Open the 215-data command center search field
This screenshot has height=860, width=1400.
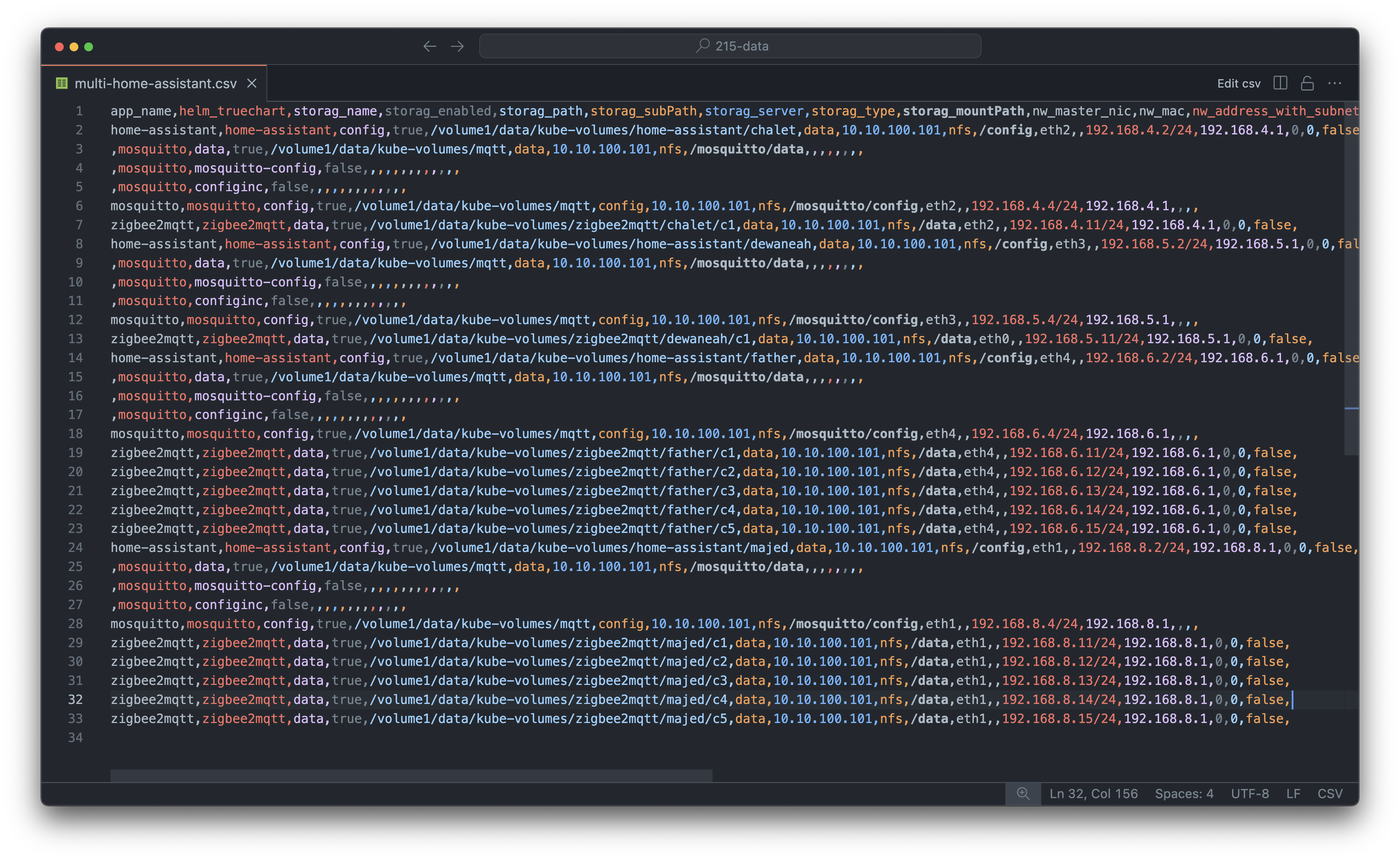point(730,46)
